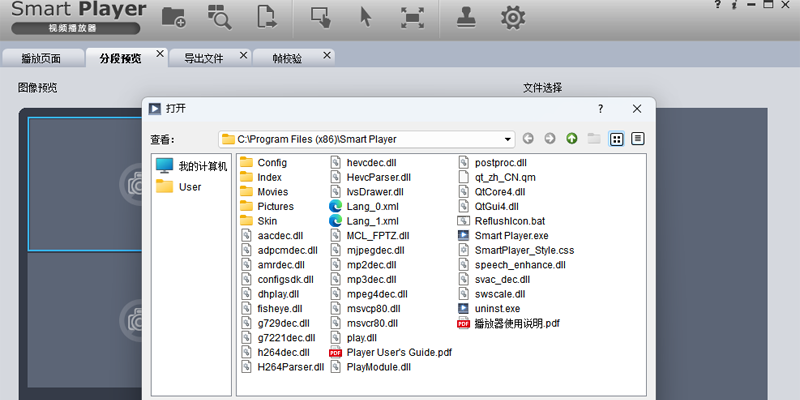Viewport: 800px width, 400px height.
Task: Select the ReflushIcon.bat file
Action: pyautogui.click(x=502, y=221)
